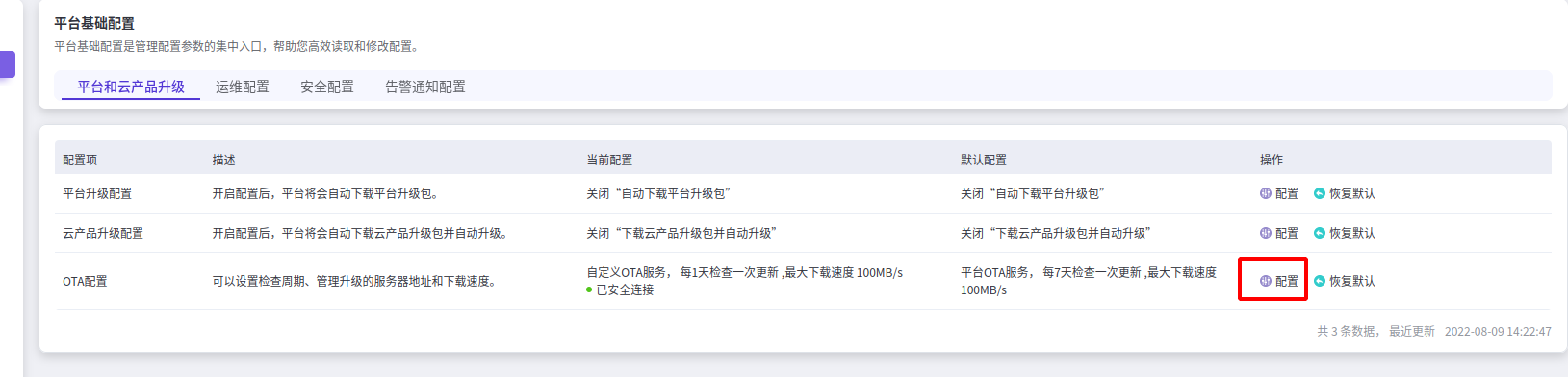Click 配置 icon for OTA配置 row
The width and height of the screenshot is (1568, 377).
(x=1266, y=281)
